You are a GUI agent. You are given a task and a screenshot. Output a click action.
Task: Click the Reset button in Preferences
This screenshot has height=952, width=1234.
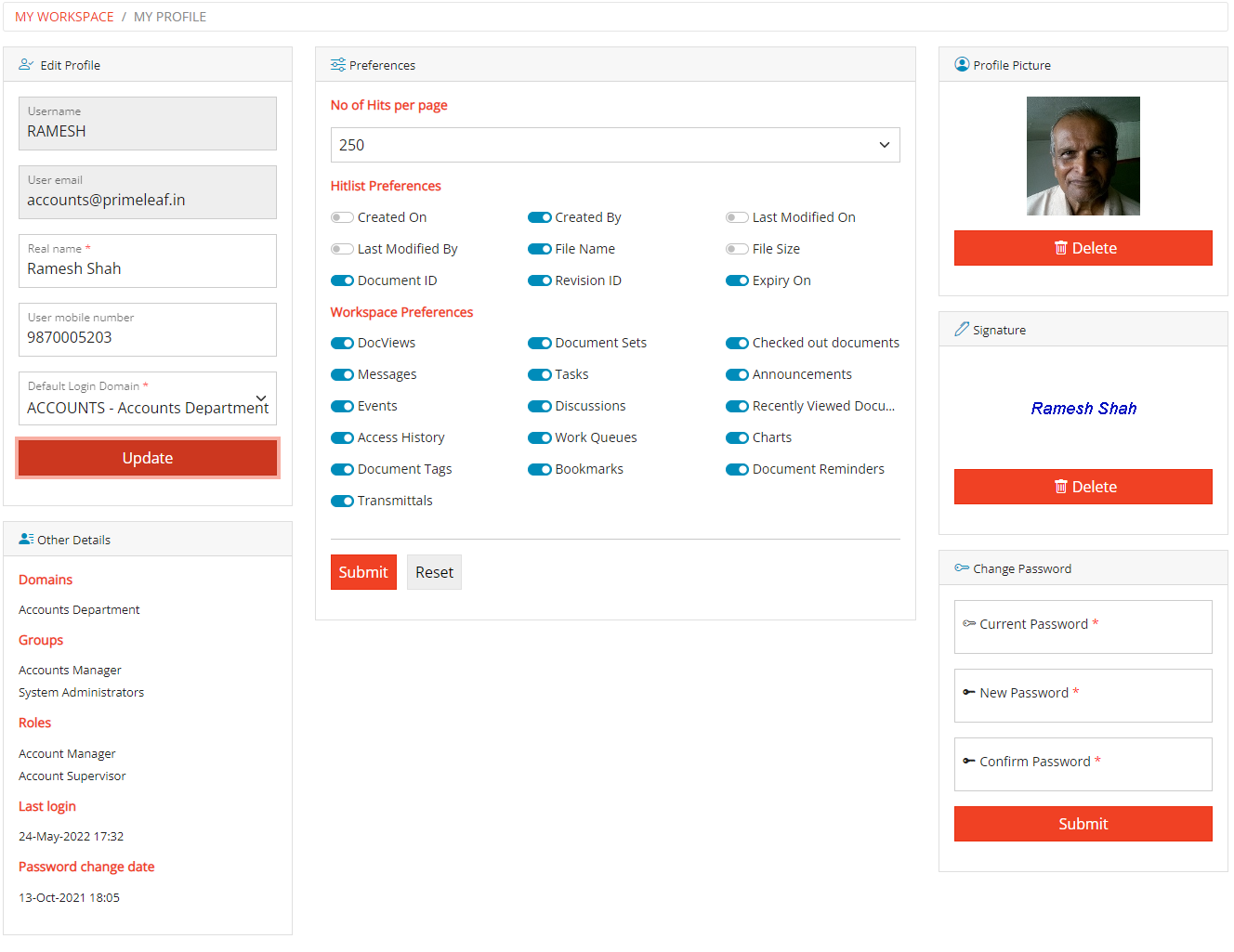pos(434,572)
